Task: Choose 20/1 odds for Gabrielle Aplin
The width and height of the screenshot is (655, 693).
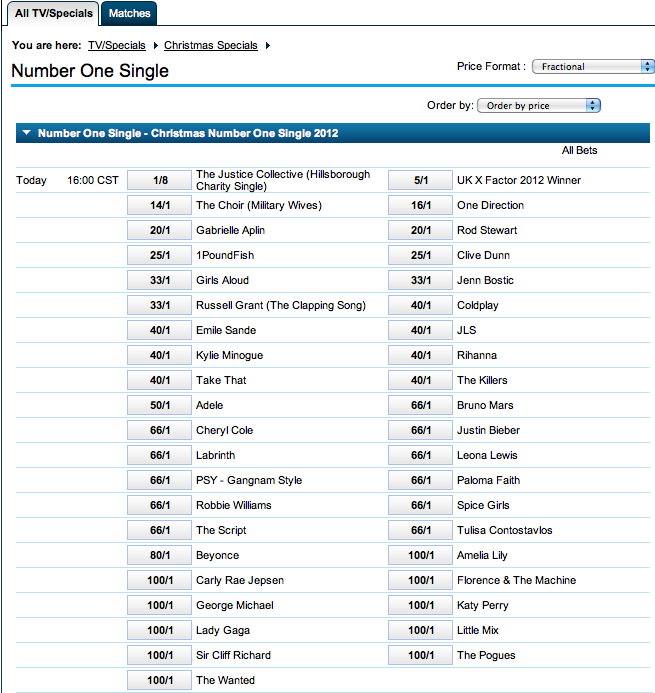Action: click(x=160, y=230)
